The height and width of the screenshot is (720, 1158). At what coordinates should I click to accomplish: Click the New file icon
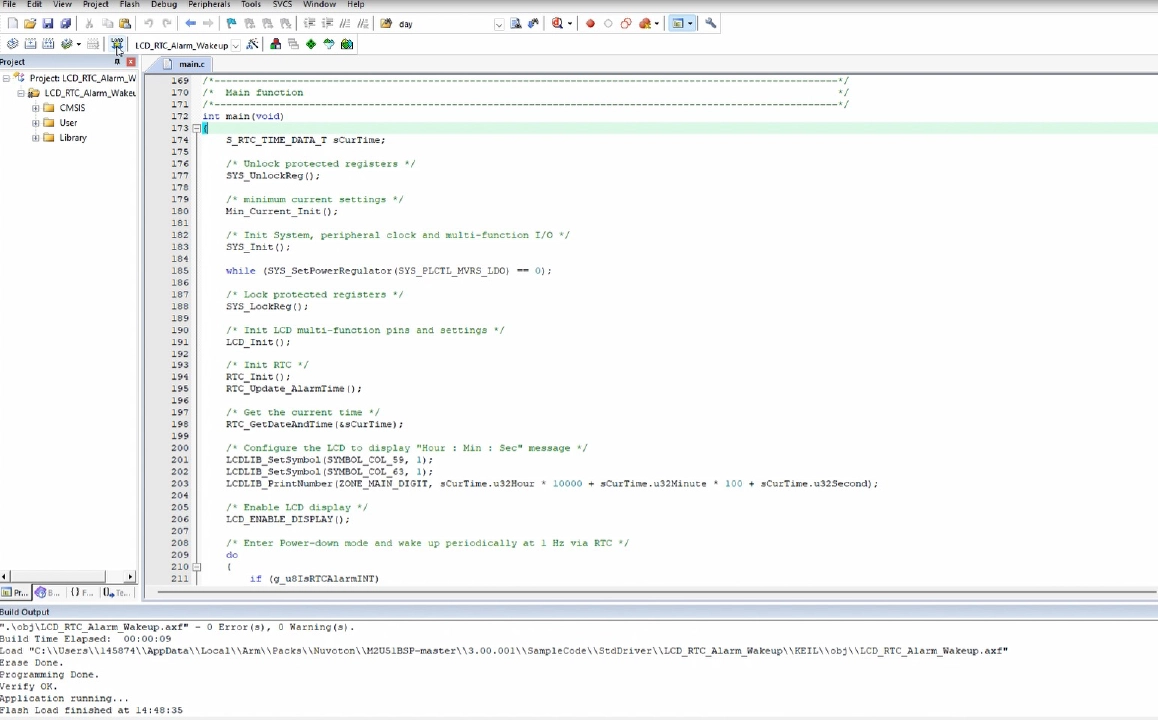point(13,24)
